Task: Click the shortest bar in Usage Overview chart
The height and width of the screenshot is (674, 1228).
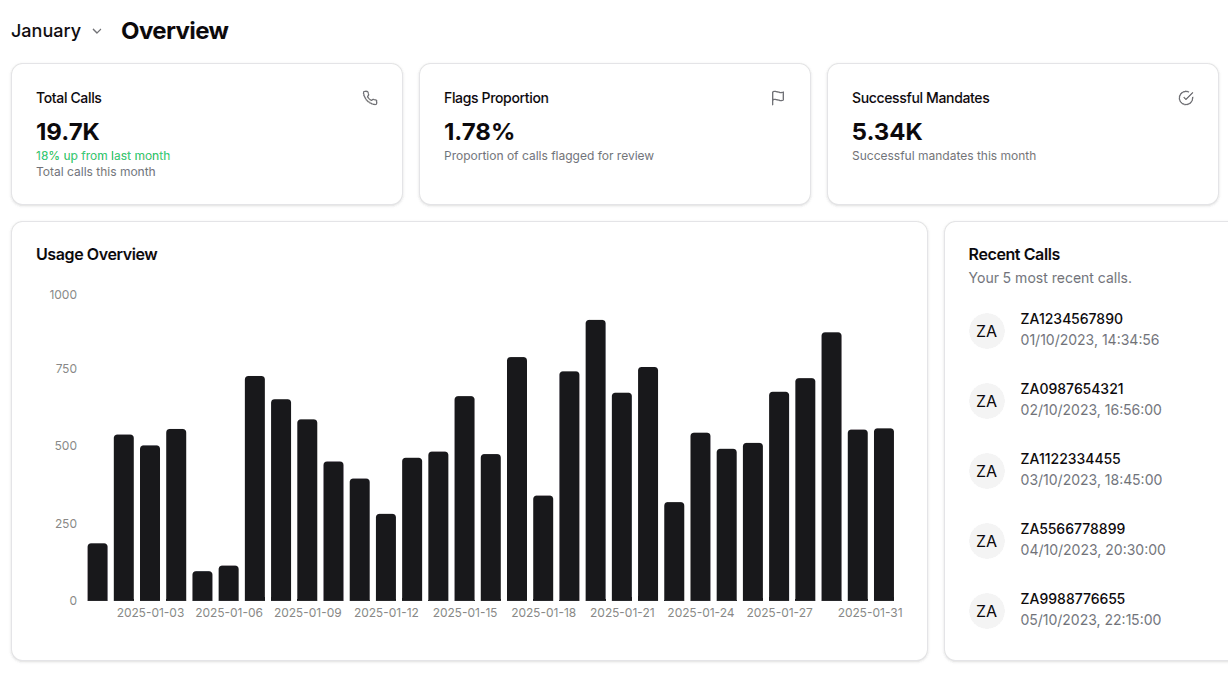Action: click(x=202, y=586)
